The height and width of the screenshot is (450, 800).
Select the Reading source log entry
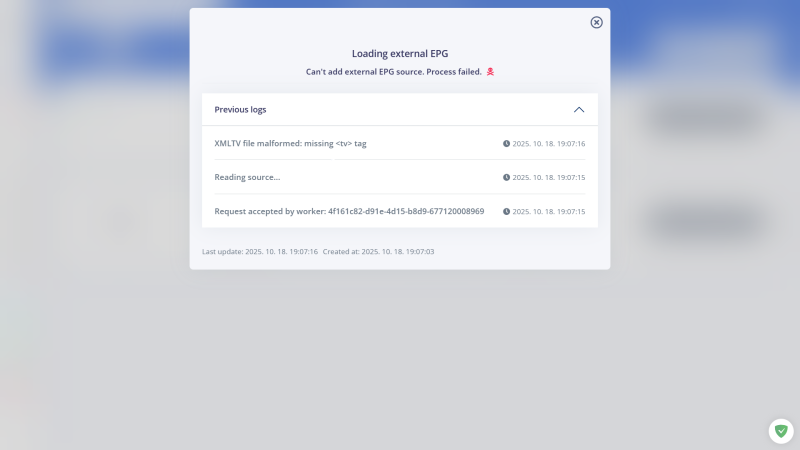[247, 178]
